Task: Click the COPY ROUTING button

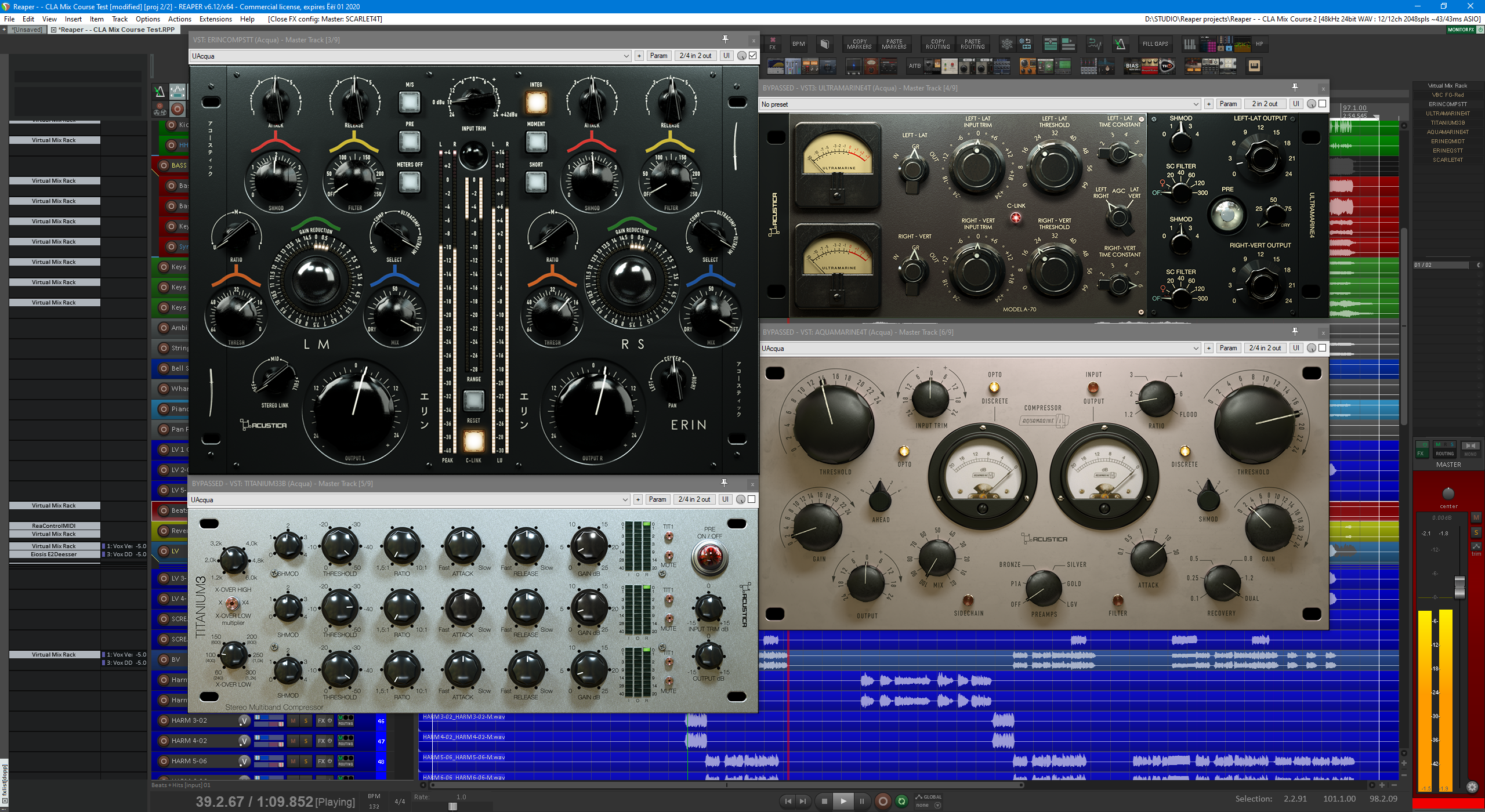Action: [x=937, y=44]
